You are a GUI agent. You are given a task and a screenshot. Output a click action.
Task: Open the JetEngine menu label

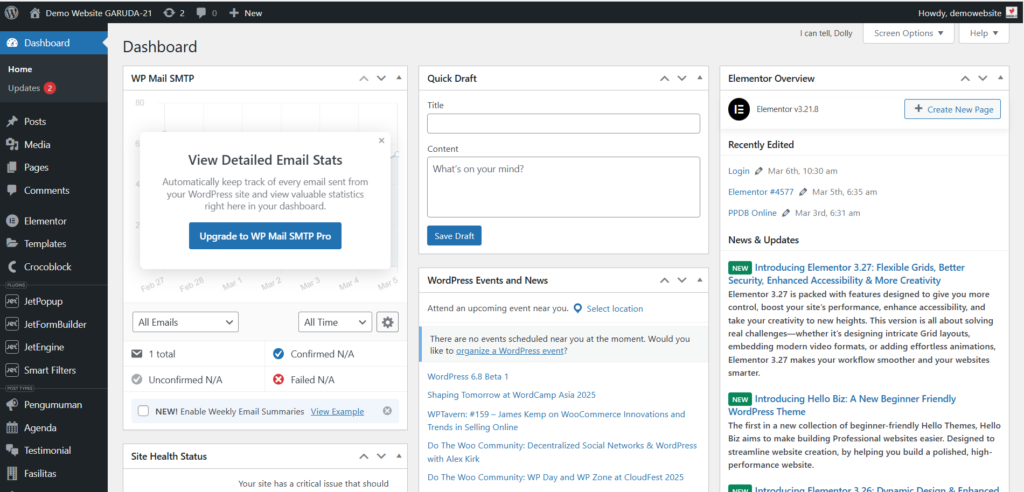[x=44, y=347]
